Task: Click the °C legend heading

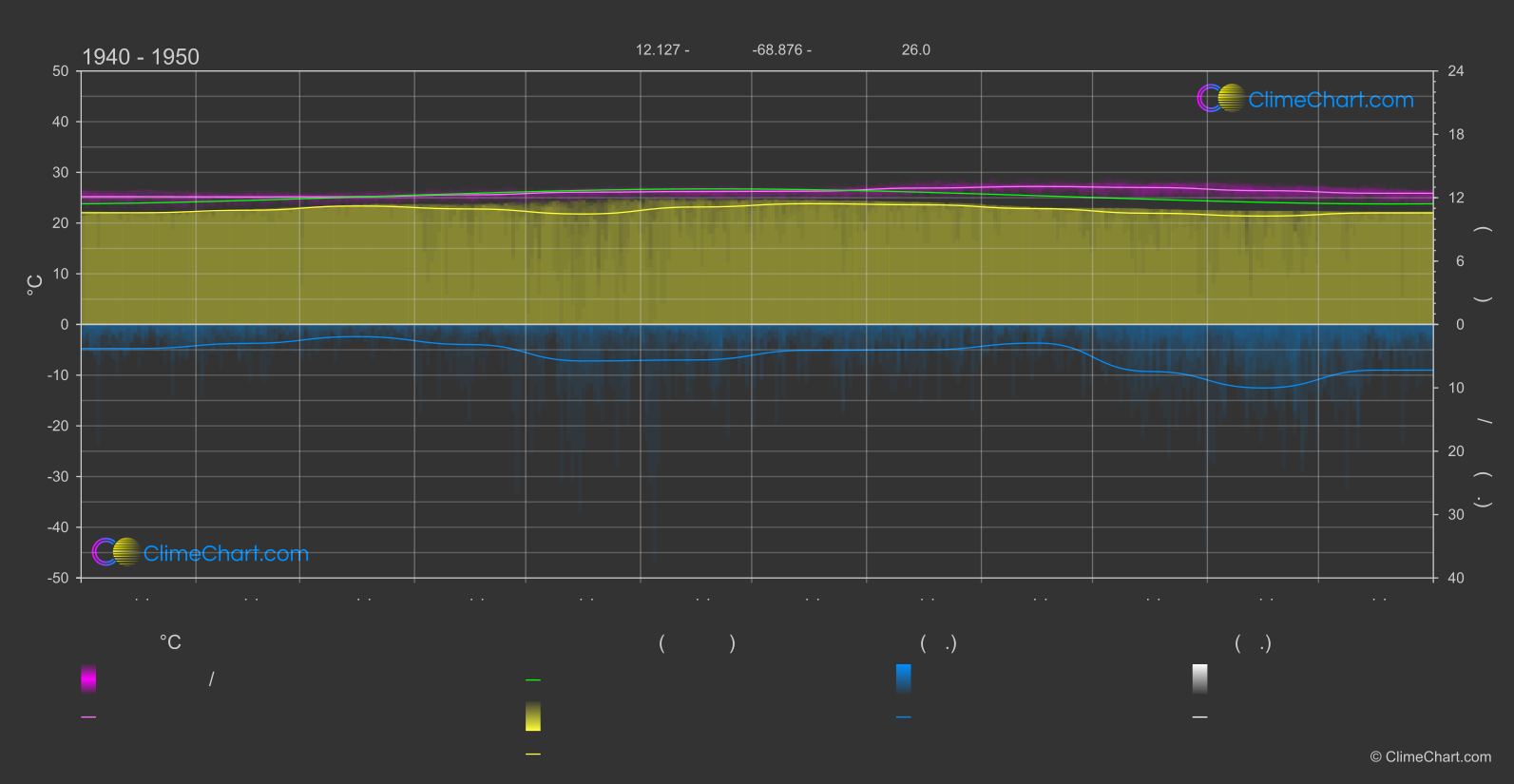Action: [x=170, y=643]
